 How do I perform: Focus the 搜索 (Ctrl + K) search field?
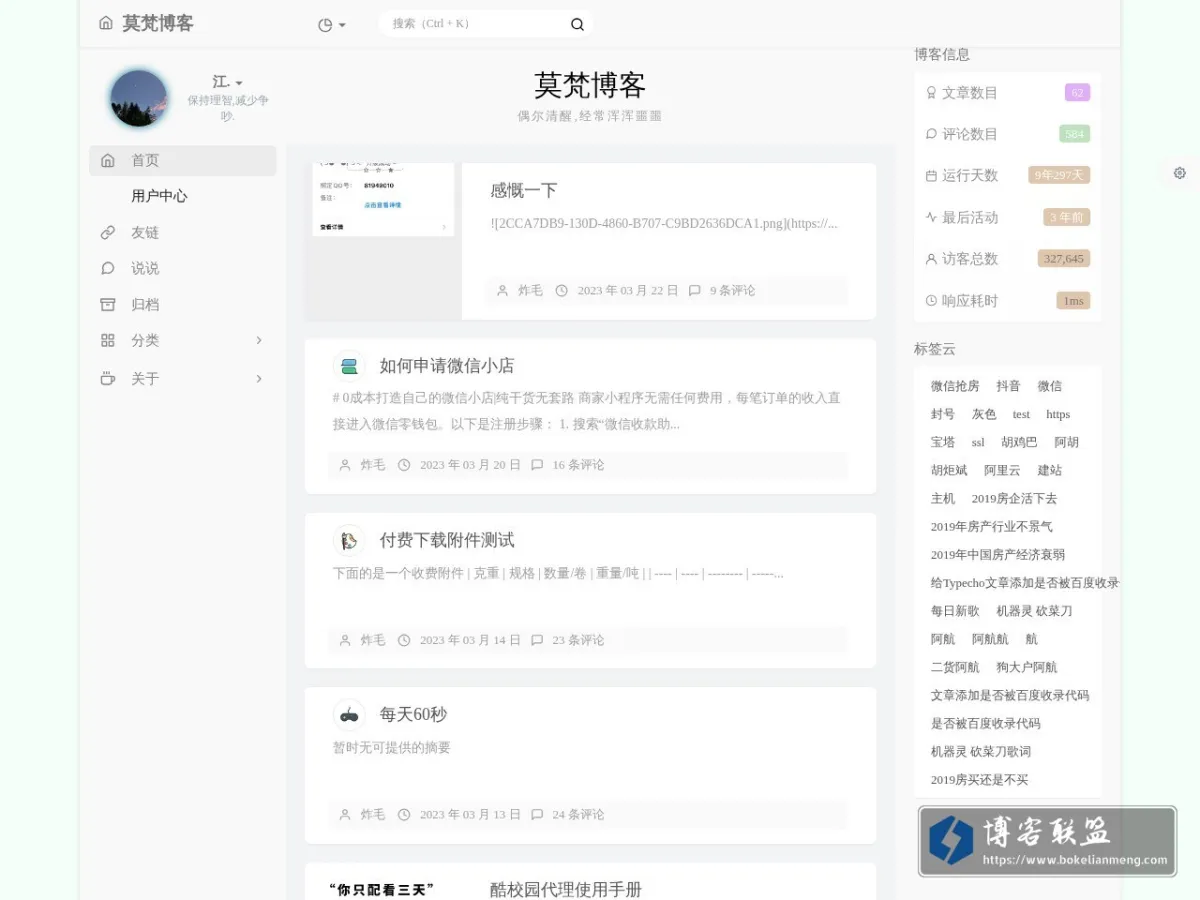coord(475,24)
